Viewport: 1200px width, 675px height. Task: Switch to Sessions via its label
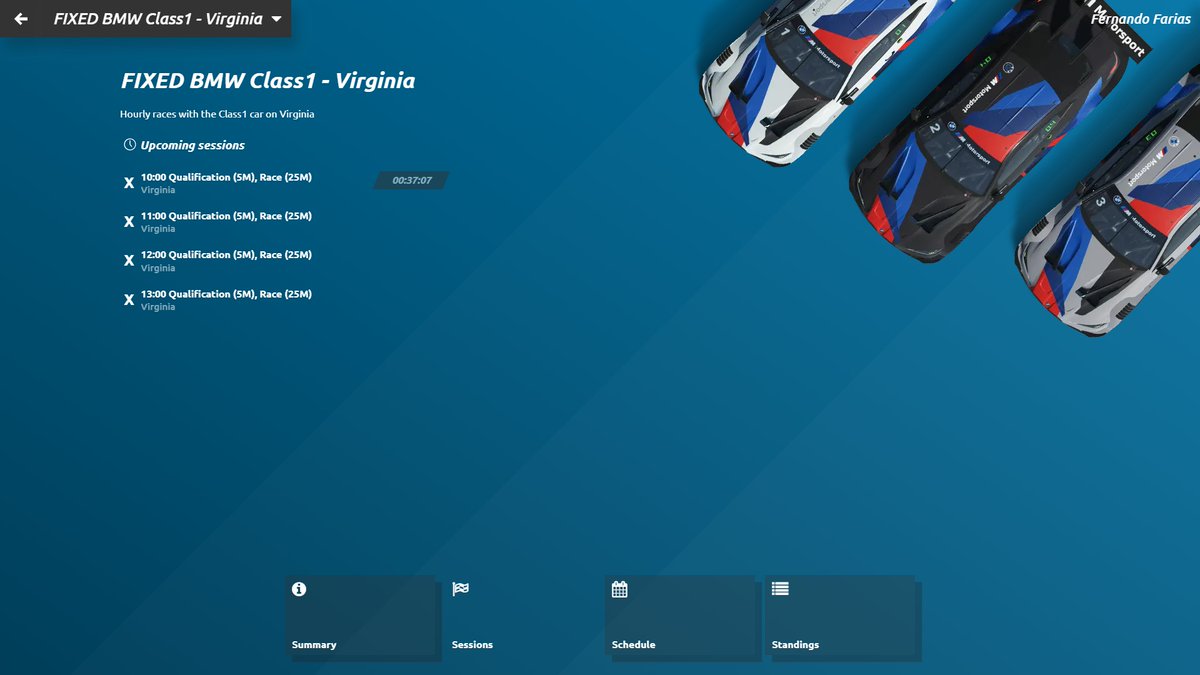(x=472, y=645)
